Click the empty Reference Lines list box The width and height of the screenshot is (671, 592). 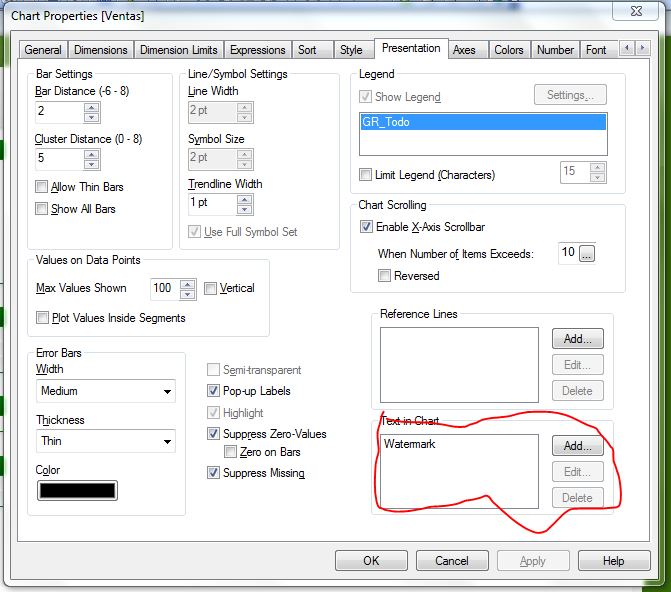(459, 365)
